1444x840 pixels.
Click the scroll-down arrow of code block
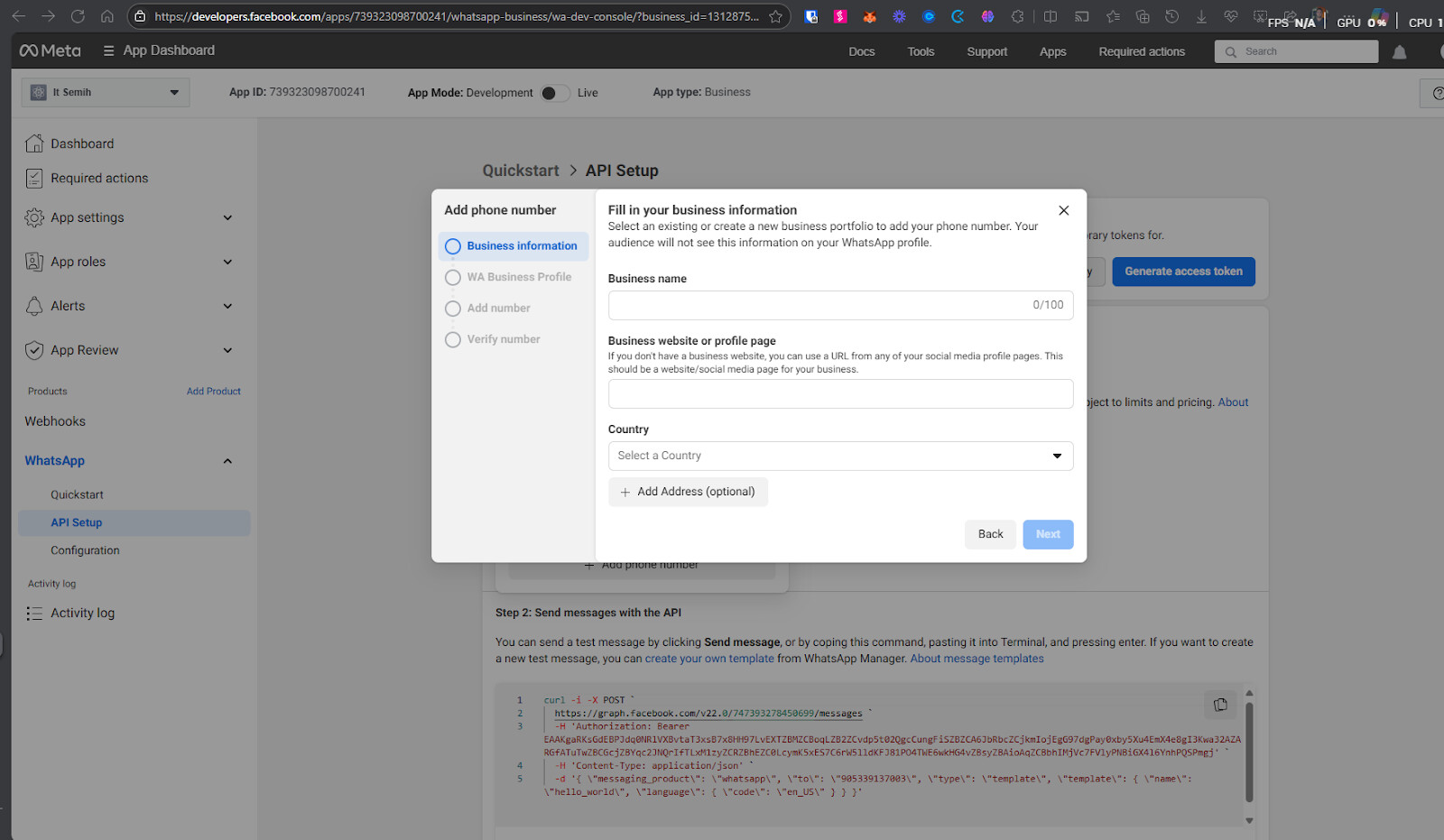1249,820
